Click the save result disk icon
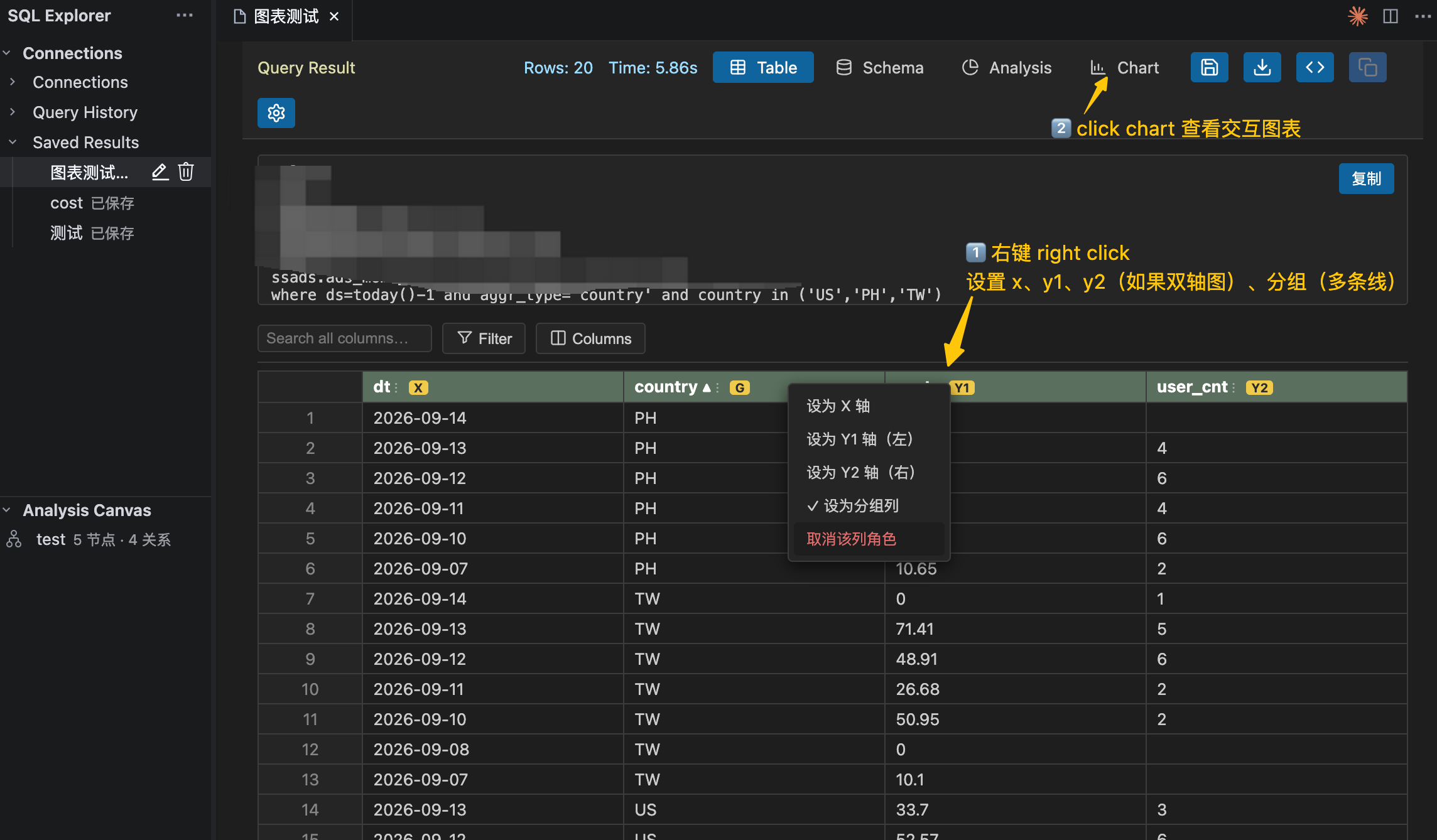The image size is (1437, 840). click(x=1209, y=67)
